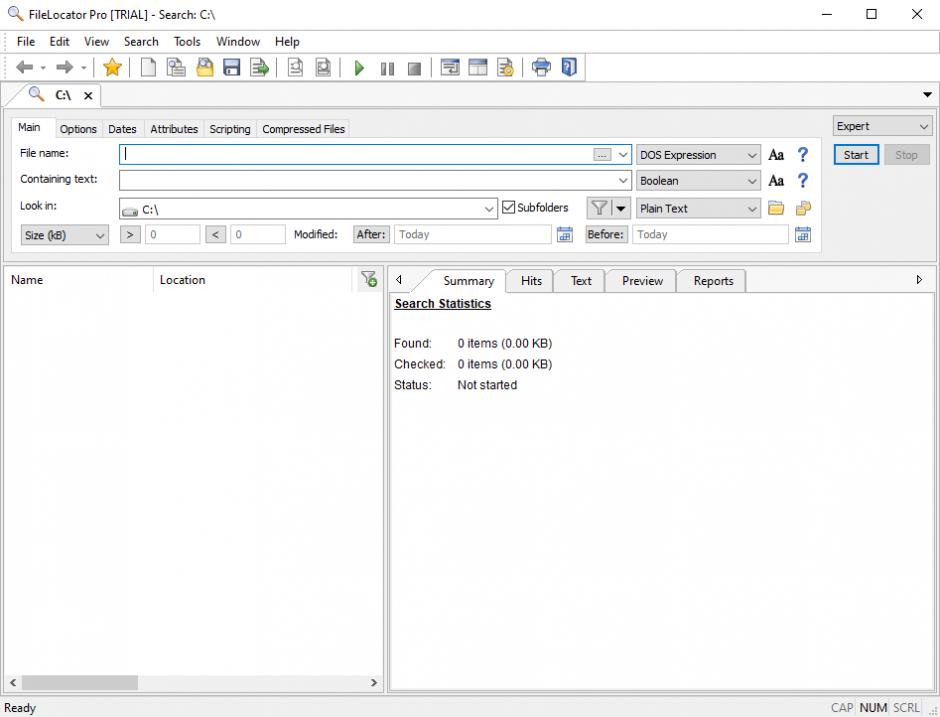This screenshot has width=940, height=717.
Task: Click the Back navigation arrow in toolbar
Action: [x=25, y=67]
